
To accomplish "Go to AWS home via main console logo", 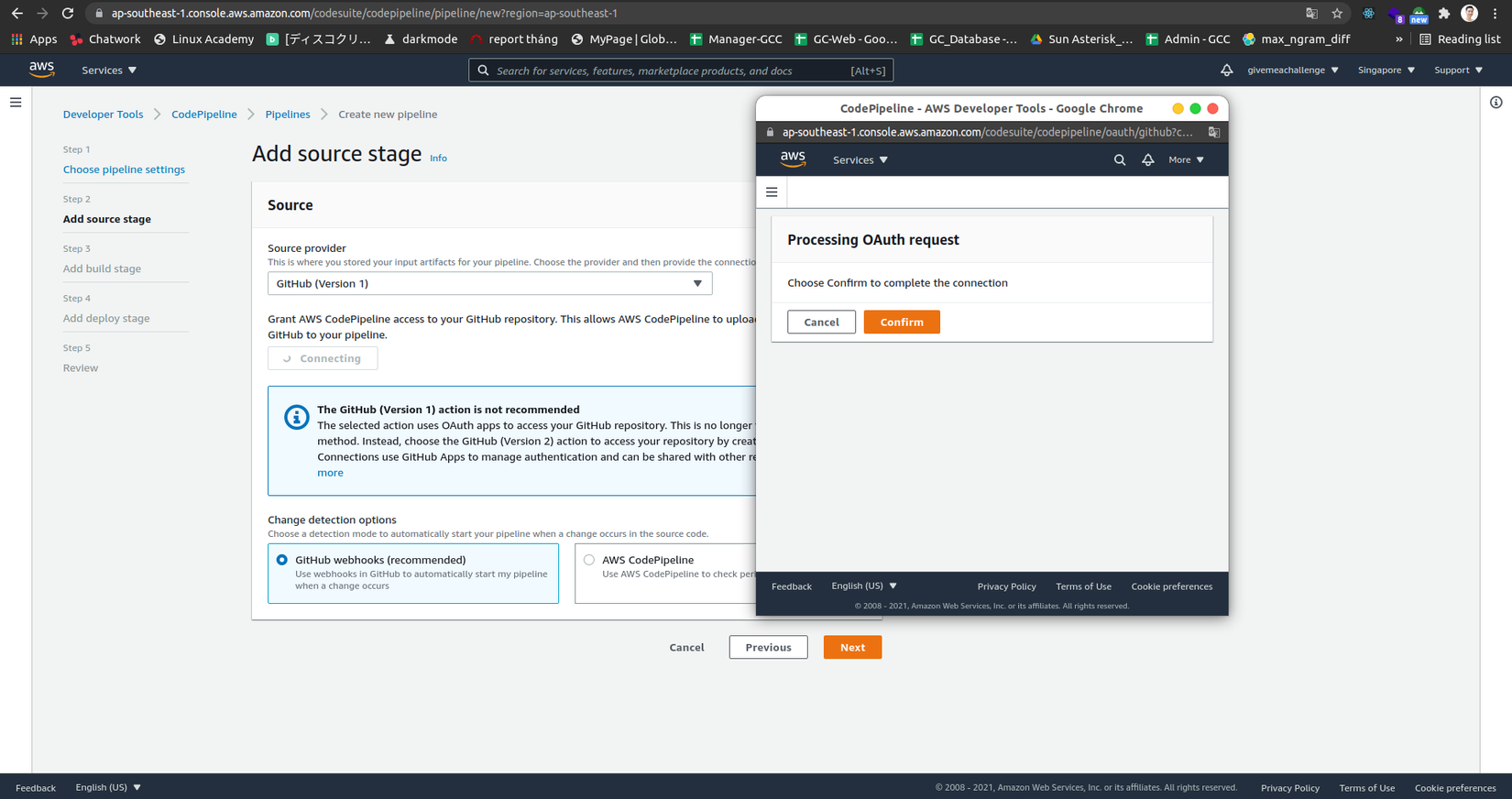I will pyautogui.click(x=41, y=70).
